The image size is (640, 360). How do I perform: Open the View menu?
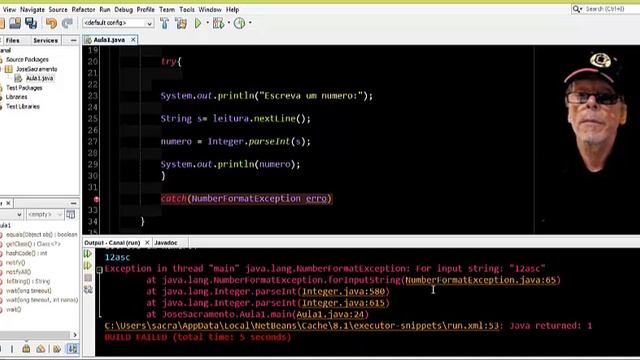click(x=9, y=9)
